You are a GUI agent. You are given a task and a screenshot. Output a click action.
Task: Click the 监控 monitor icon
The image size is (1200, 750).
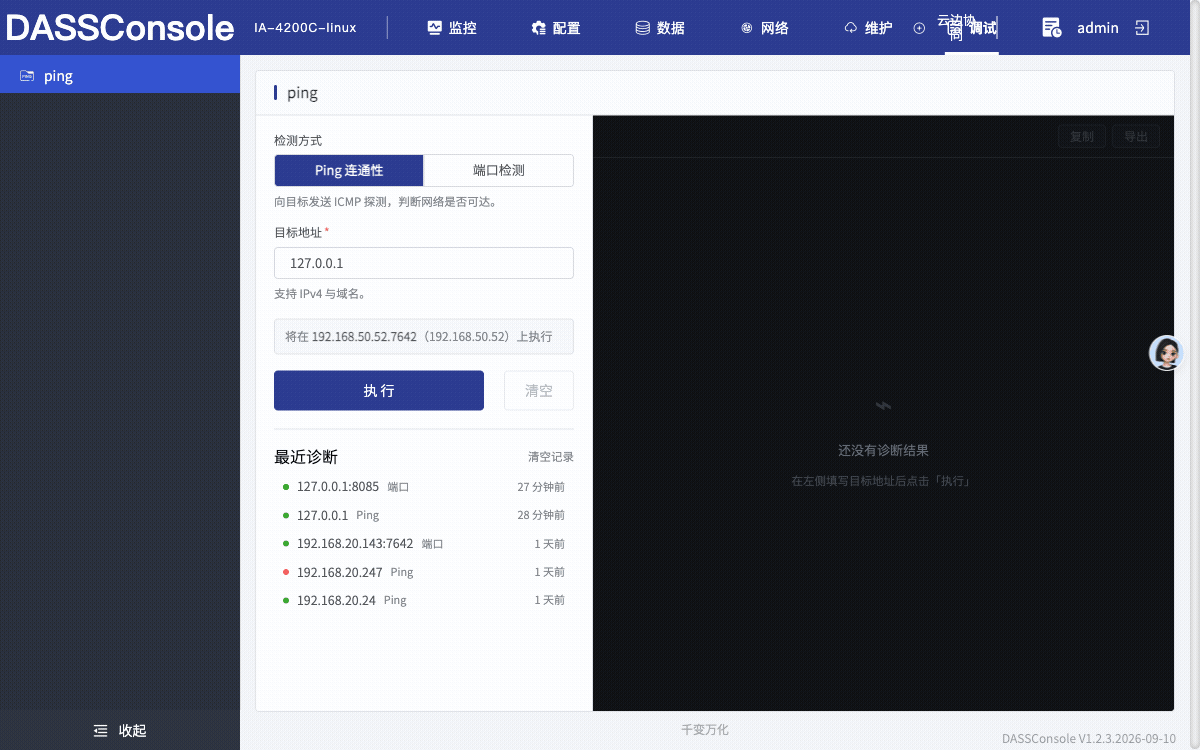click(x=434, y=28)
